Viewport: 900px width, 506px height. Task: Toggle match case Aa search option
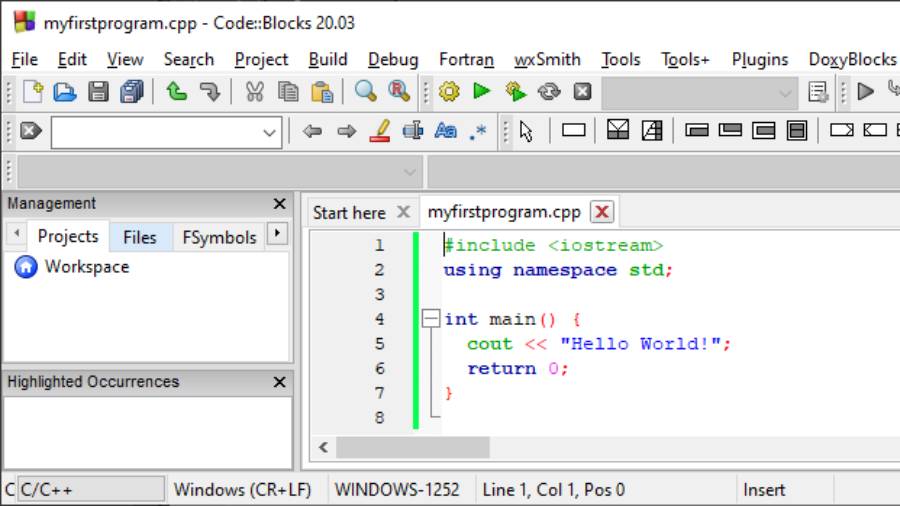(x=446, y=131)
